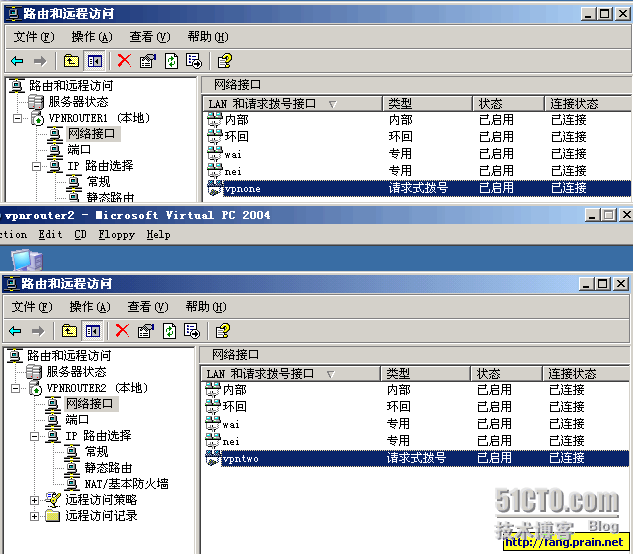
Task: Click the Virtual PC computer icon below menu
Action: pos(27,260)
